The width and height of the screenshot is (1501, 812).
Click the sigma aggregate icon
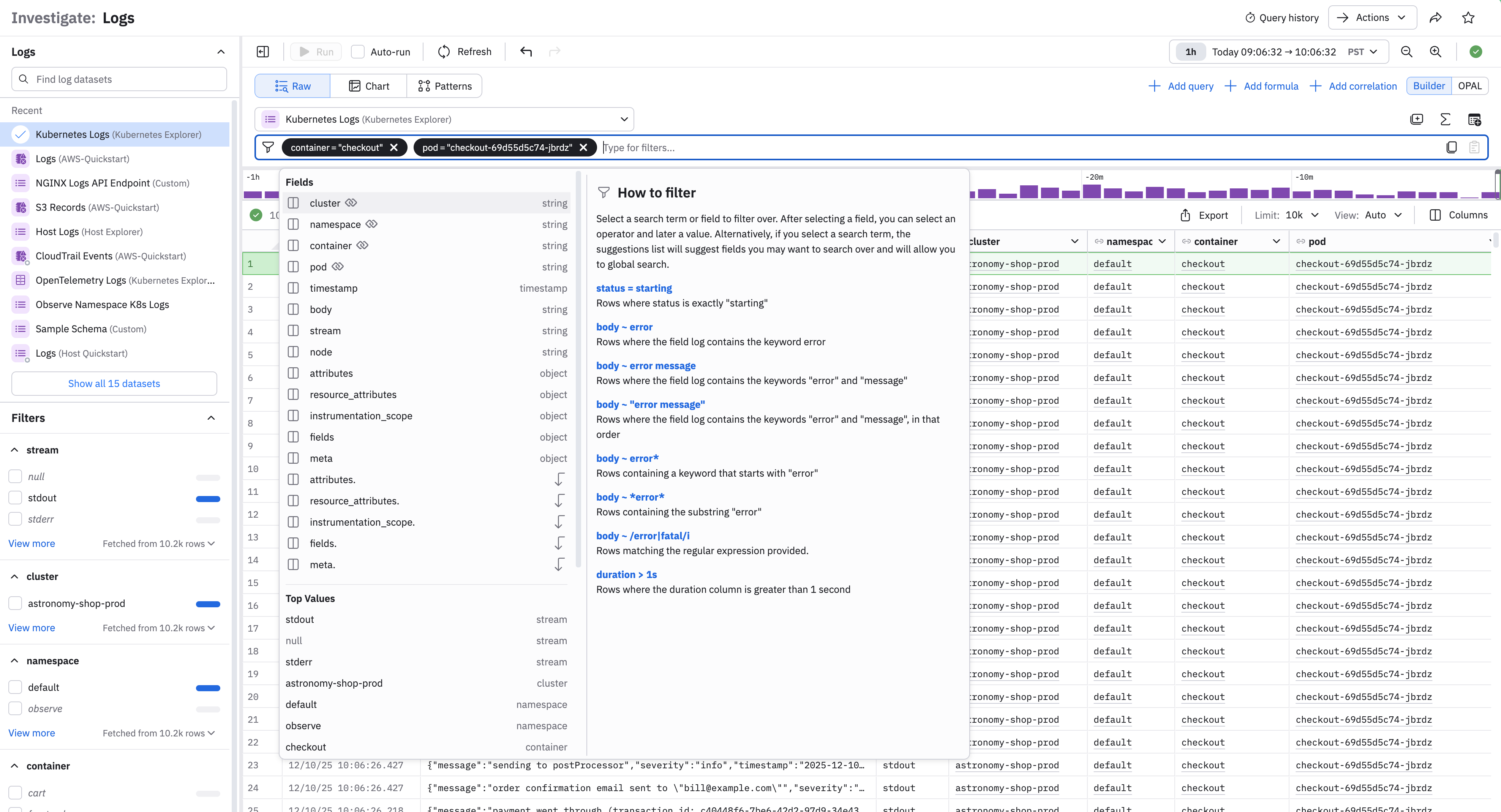[x=1445, y=119]
